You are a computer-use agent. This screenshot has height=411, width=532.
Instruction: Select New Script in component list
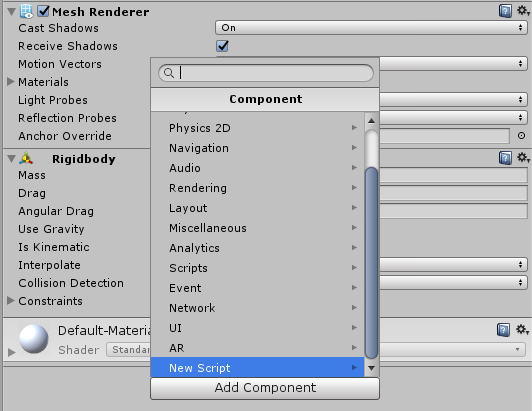[258, 368]
